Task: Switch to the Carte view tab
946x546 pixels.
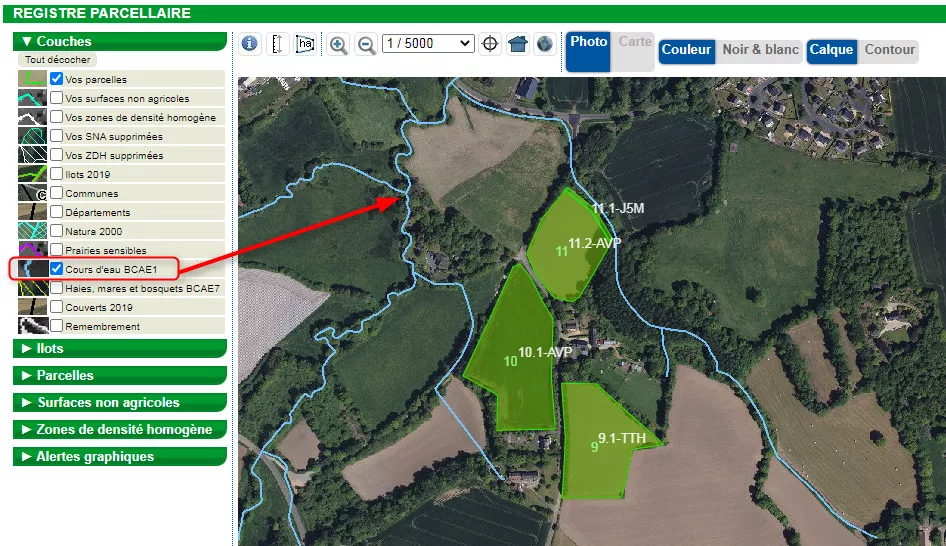Action: click(x=635, y=42)
